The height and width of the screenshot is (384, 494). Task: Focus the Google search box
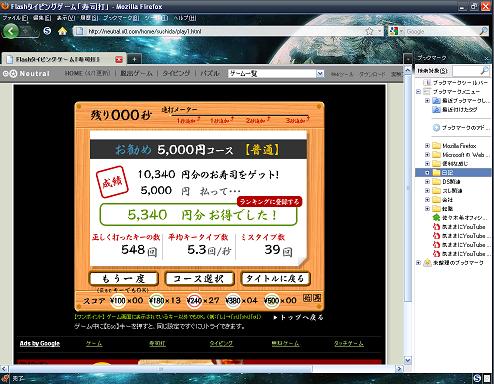click(442, 31)
